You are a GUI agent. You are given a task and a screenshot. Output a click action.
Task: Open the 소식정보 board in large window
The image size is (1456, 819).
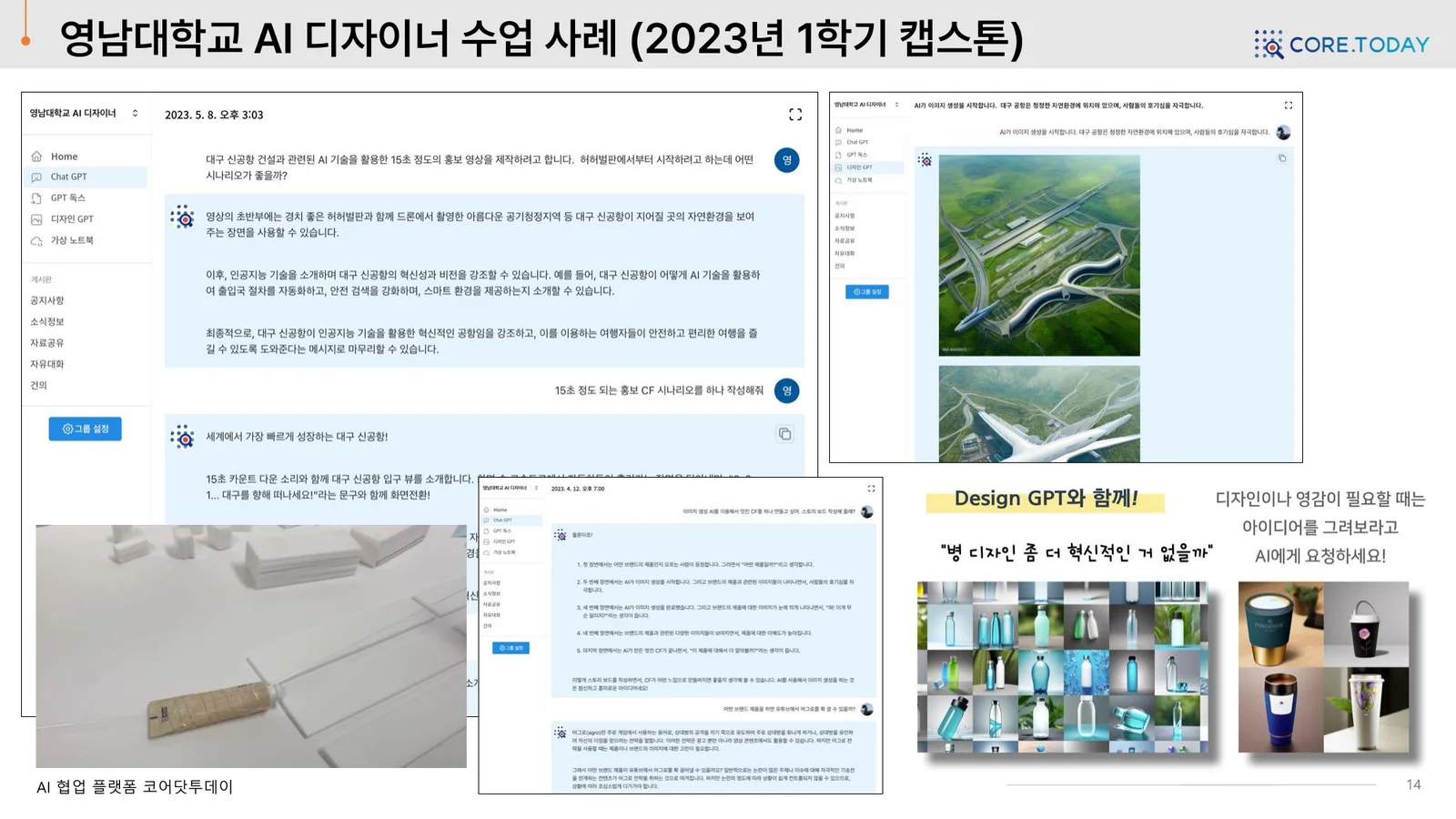point(47,321)
